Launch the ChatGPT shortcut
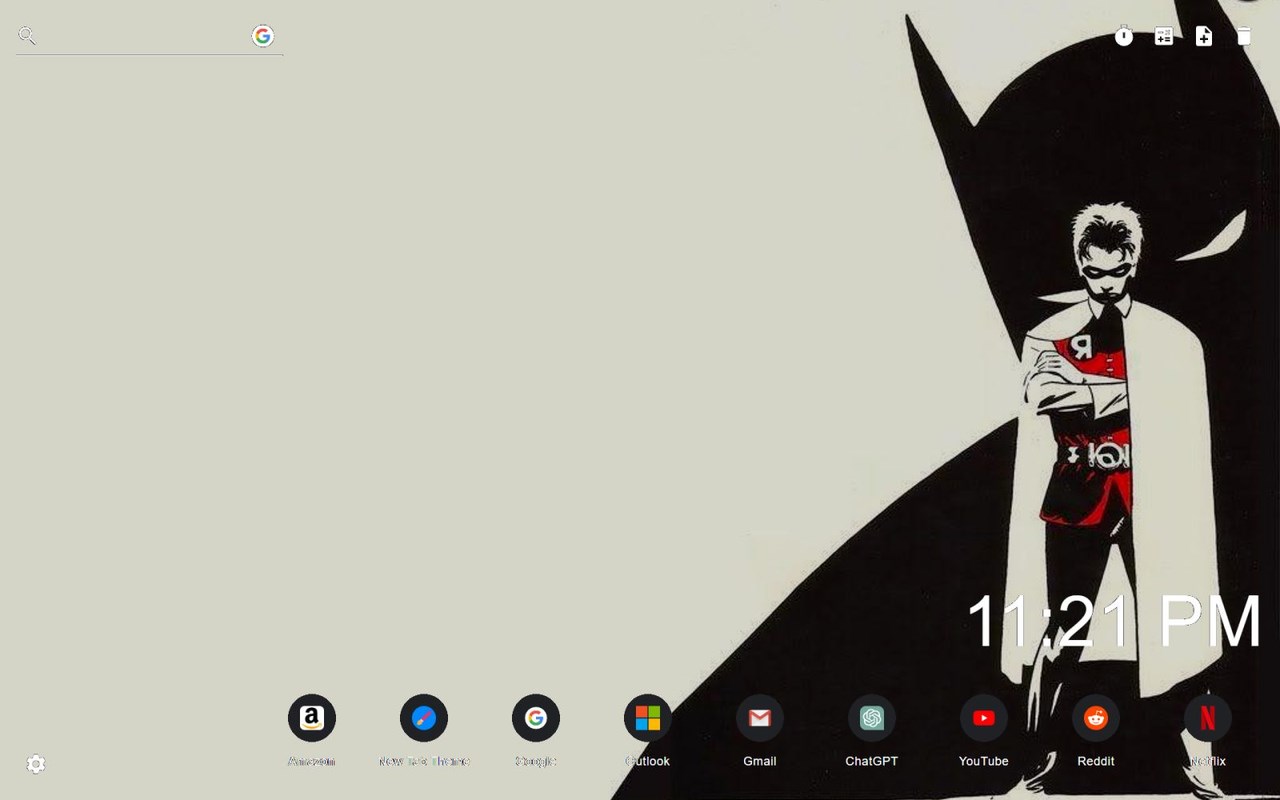Screen dimensions: 1280x800 tap(872, 718)
